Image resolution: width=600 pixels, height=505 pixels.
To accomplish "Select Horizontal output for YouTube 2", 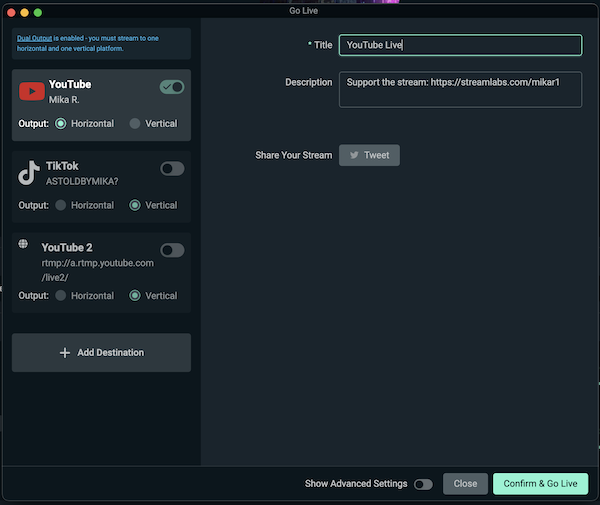I will 60,296.
